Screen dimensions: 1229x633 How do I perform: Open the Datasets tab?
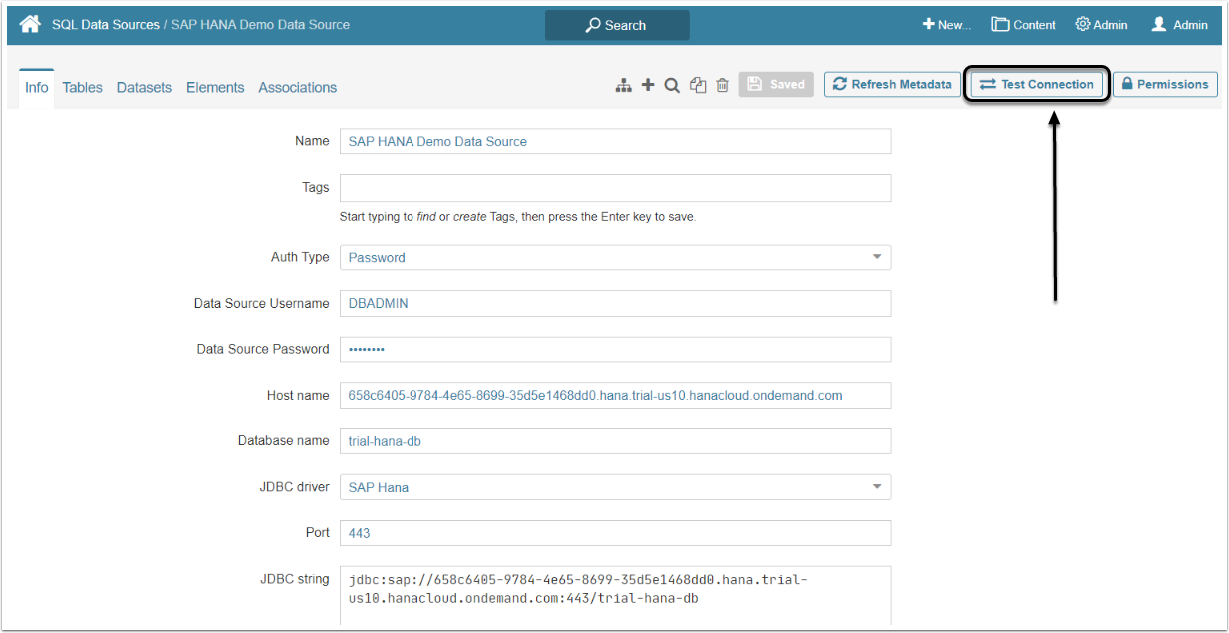click(x=144, y=88)
